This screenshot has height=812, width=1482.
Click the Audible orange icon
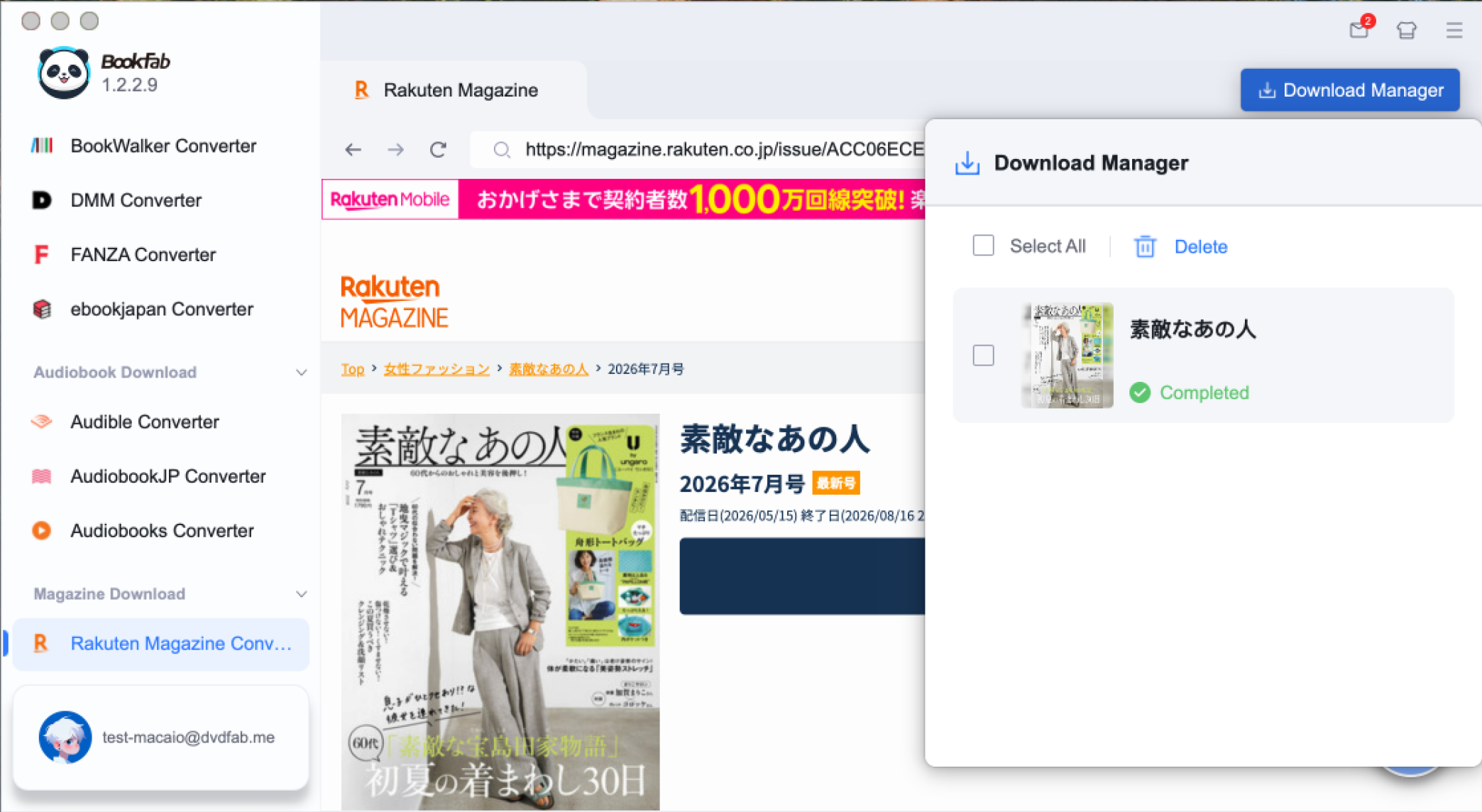[x=42, y=422]
